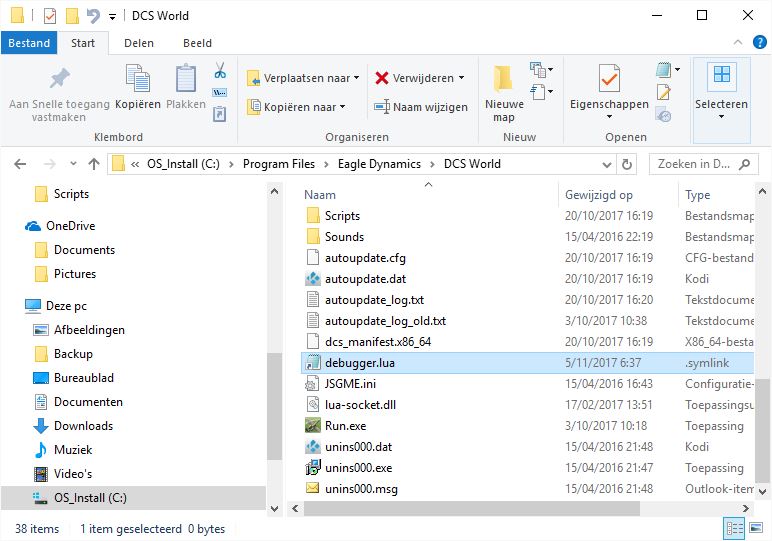Select Downloads in the navigation pane
The image size is (772, 541).
[x=83, y=426]
